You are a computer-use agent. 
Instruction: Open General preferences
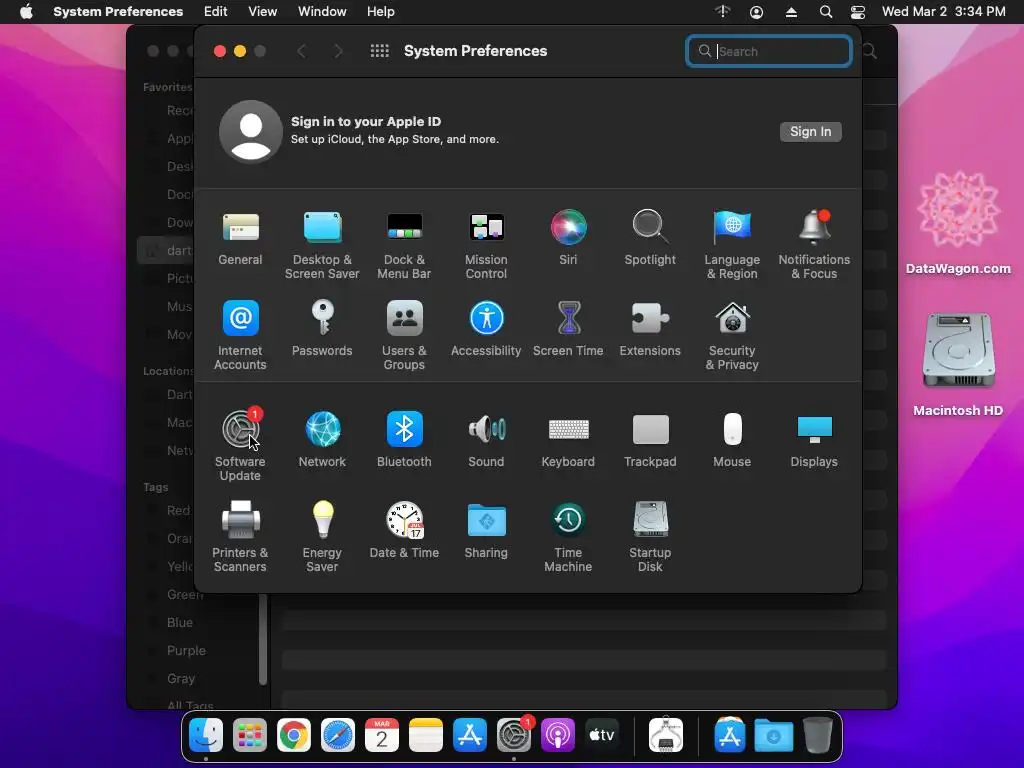pos(240,238)
